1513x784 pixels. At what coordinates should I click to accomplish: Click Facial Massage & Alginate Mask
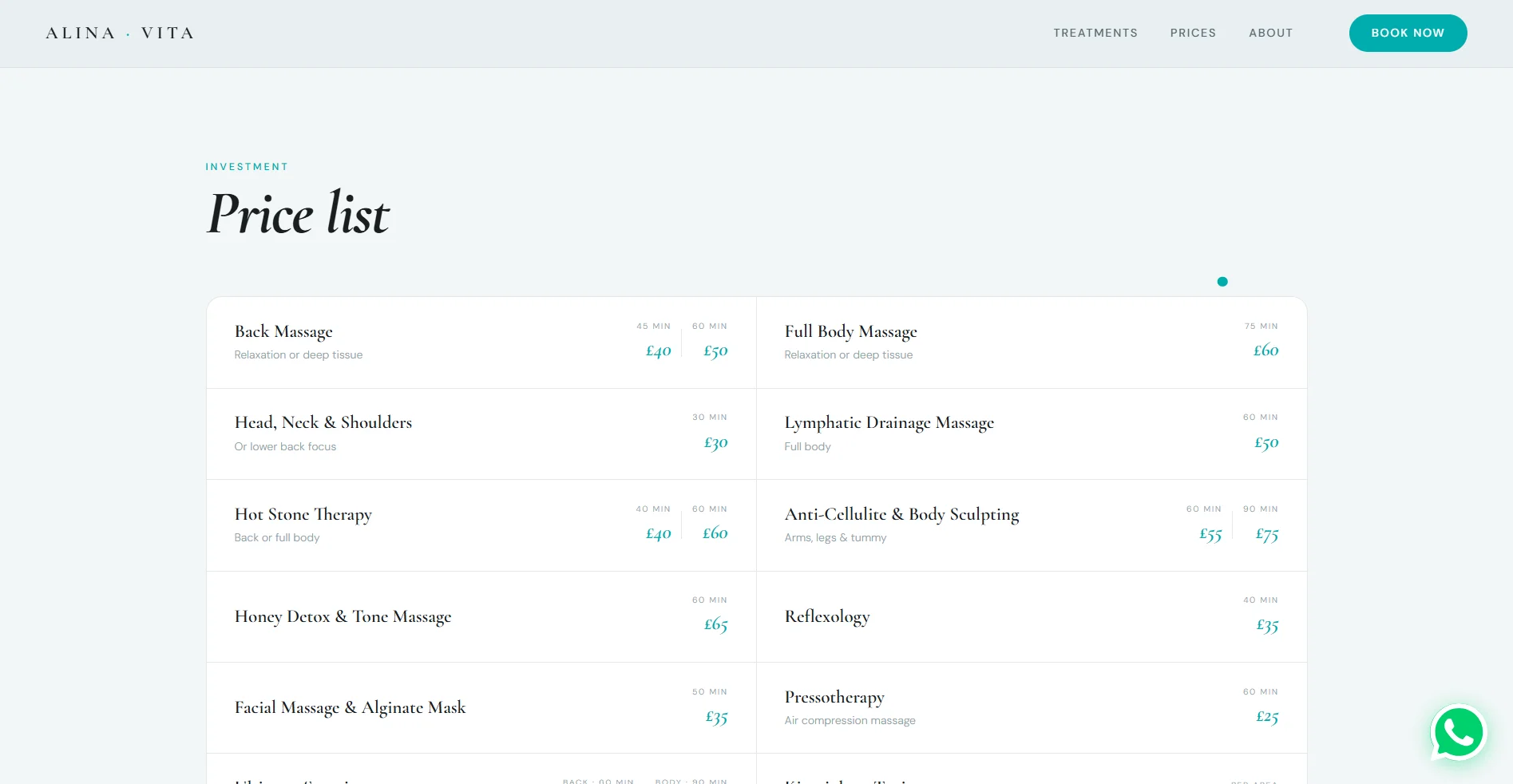(x=350, y=707)
